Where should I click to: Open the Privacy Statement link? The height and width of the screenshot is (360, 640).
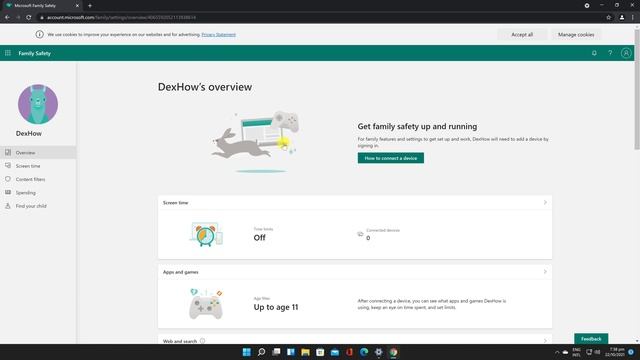218,35
